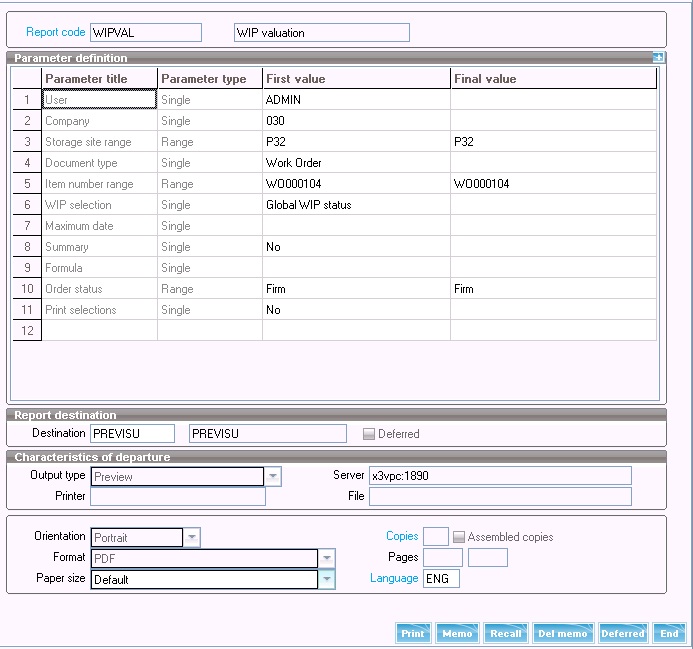The image size is (693, 649).
Task: Click the Memo button
Action: [x=457, y=634]
